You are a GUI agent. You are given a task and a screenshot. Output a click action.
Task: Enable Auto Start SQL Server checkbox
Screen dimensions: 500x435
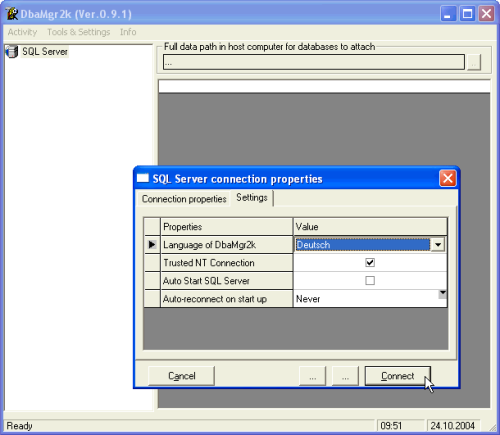click(x=370, y=281)
